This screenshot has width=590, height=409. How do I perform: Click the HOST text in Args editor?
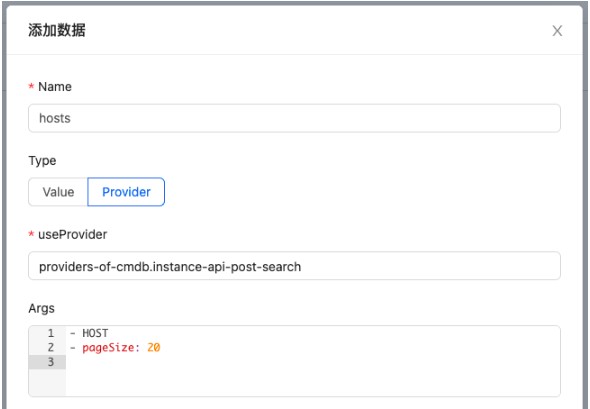click(95, 333)
